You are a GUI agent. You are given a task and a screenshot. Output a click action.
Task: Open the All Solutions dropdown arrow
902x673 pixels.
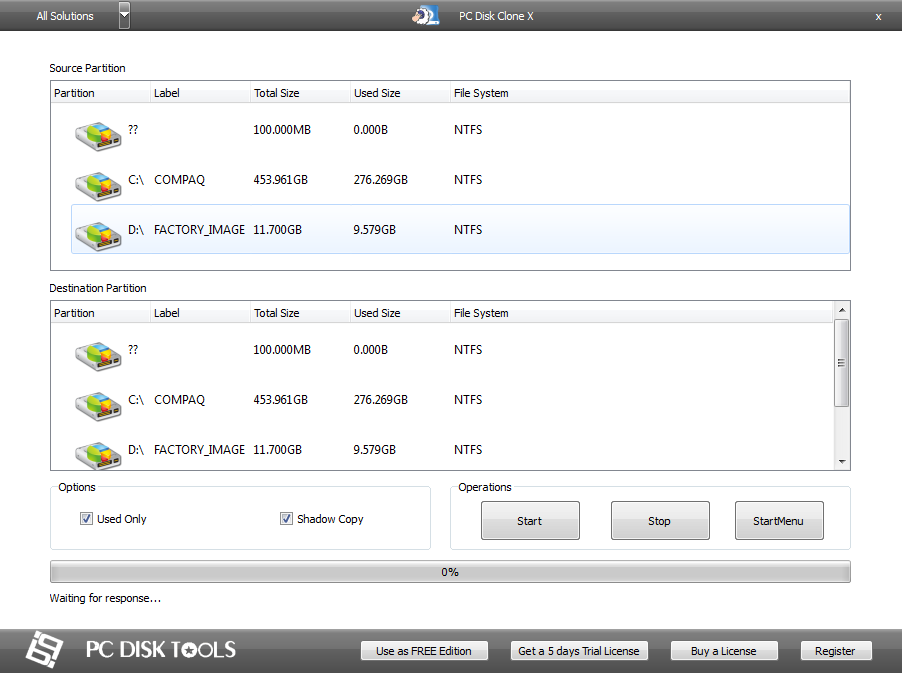pos(122,15)
